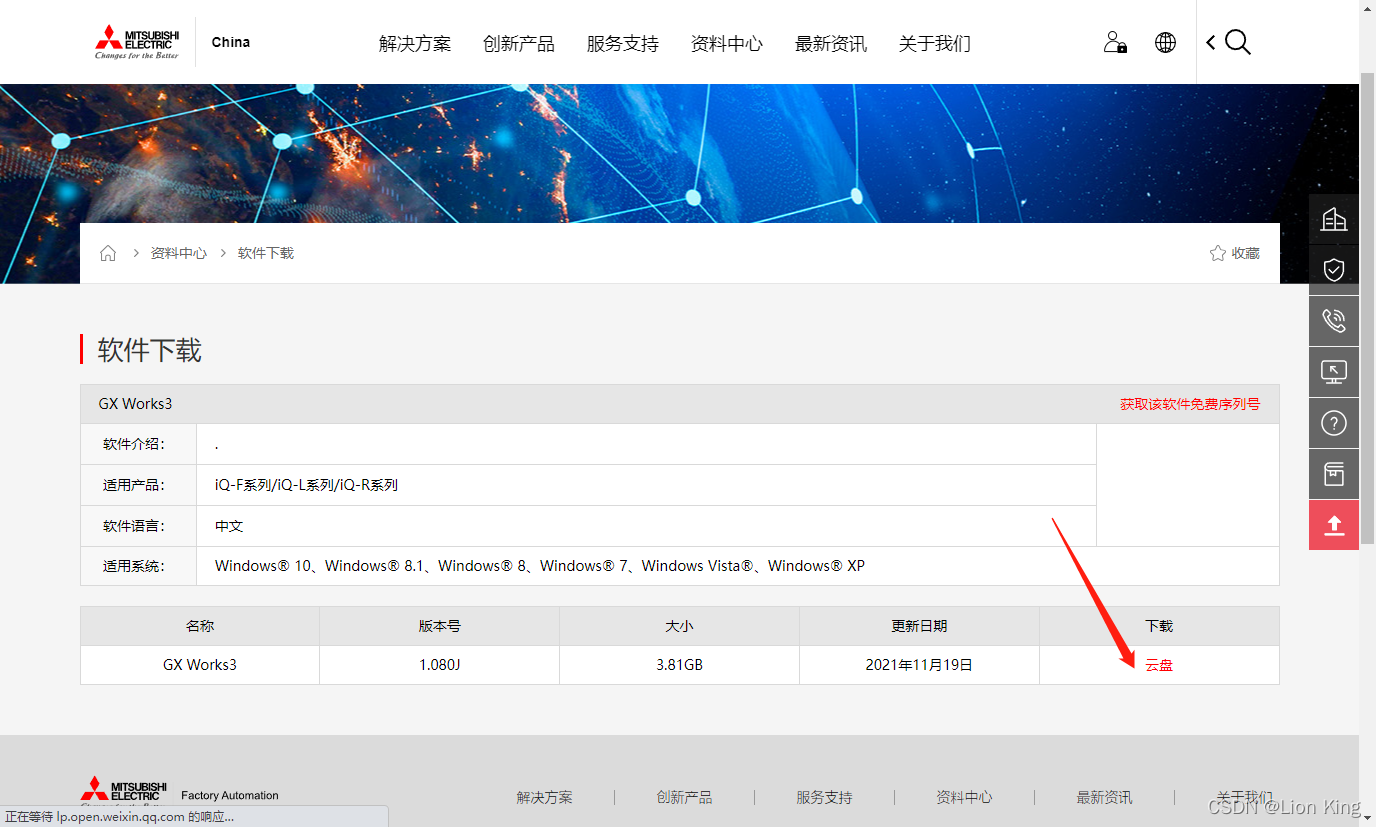This screenshot has height=827, width=1376.
Task: Click the question mark help icon
Action: [1334, 423]
